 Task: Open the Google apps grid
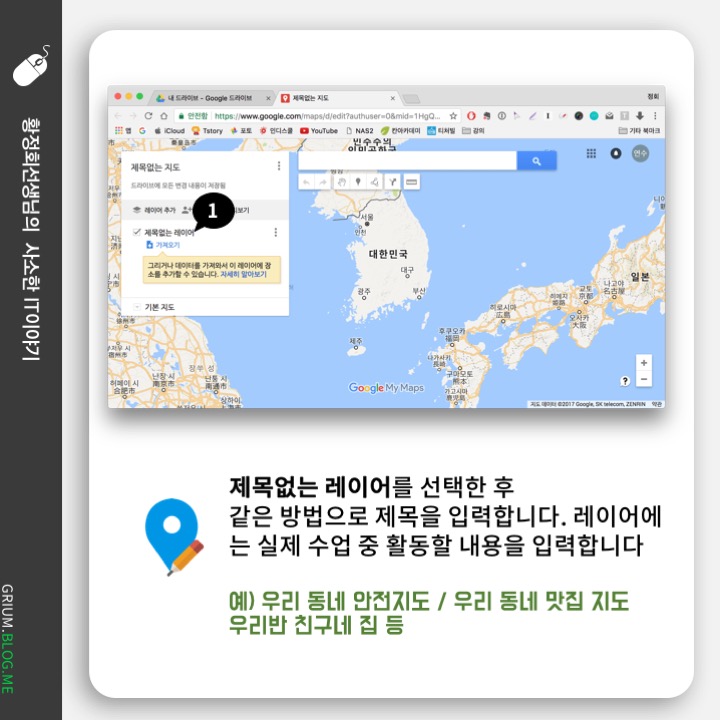coord(591,154)
